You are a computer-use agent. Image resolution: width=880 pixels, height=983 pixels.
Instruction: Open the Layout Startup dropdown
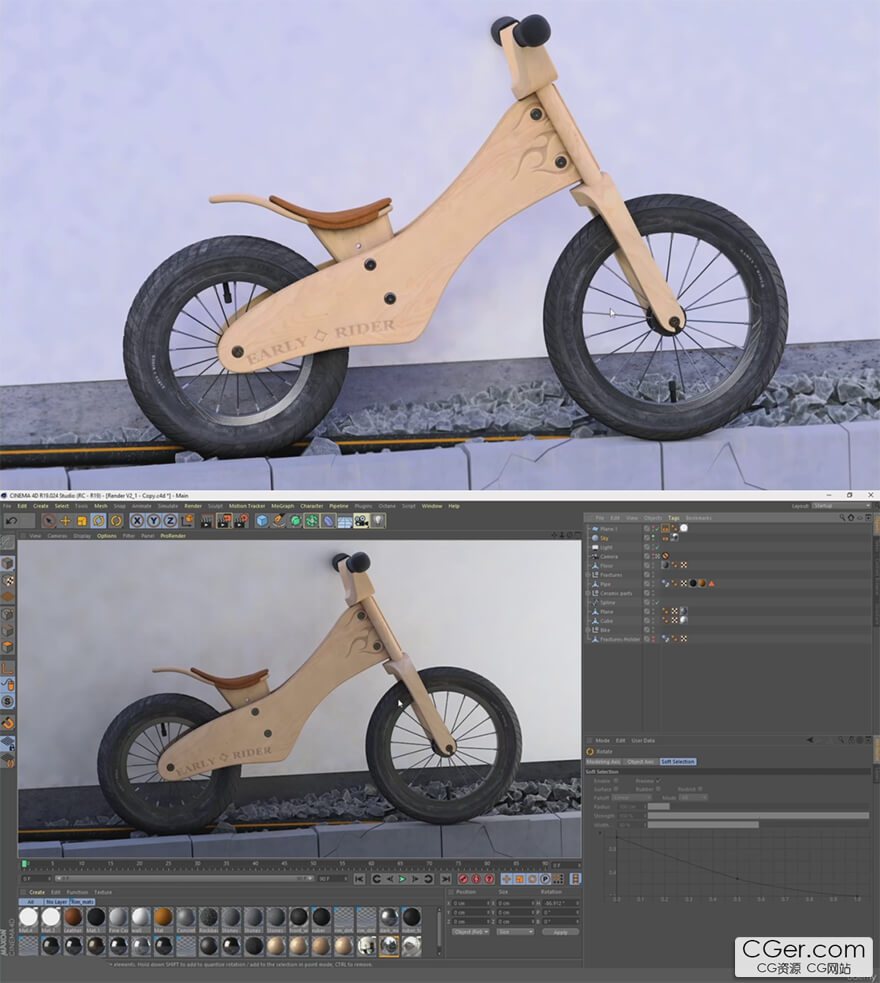[x=842, y=506]
